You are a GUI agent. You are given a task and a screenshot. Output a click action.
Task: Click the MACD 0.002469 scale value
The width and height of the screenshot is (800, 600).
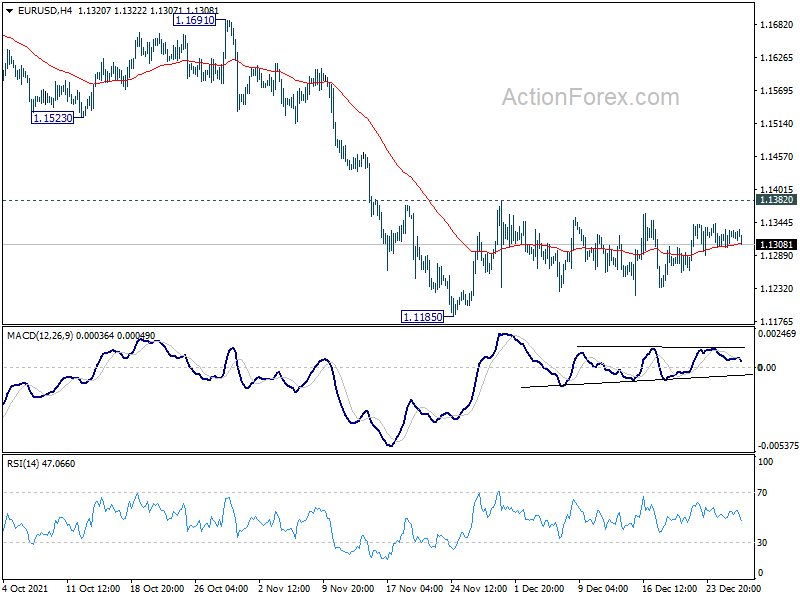click(777, 334)
